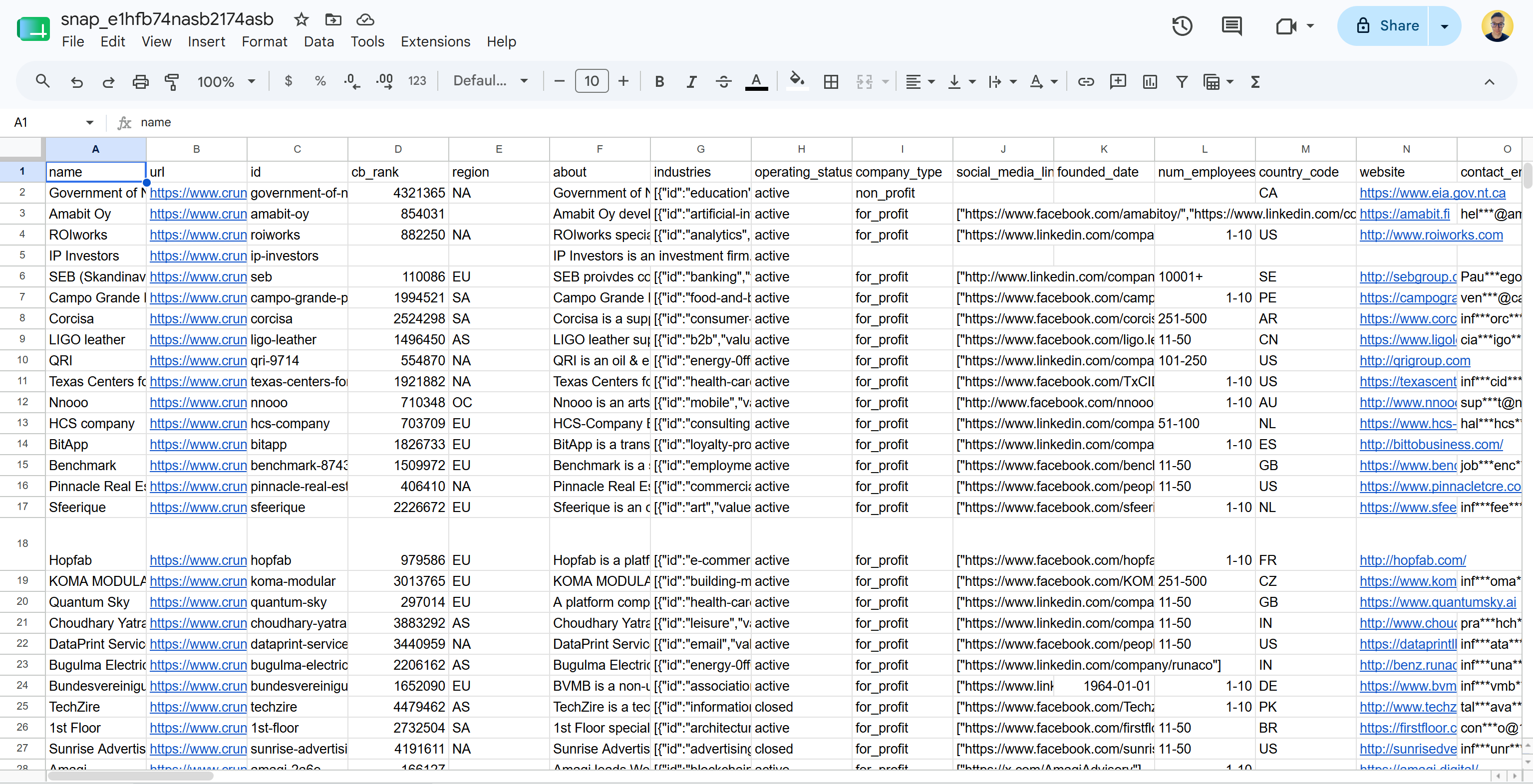
Task: Decrease decimal places
Action: [352, 81]
